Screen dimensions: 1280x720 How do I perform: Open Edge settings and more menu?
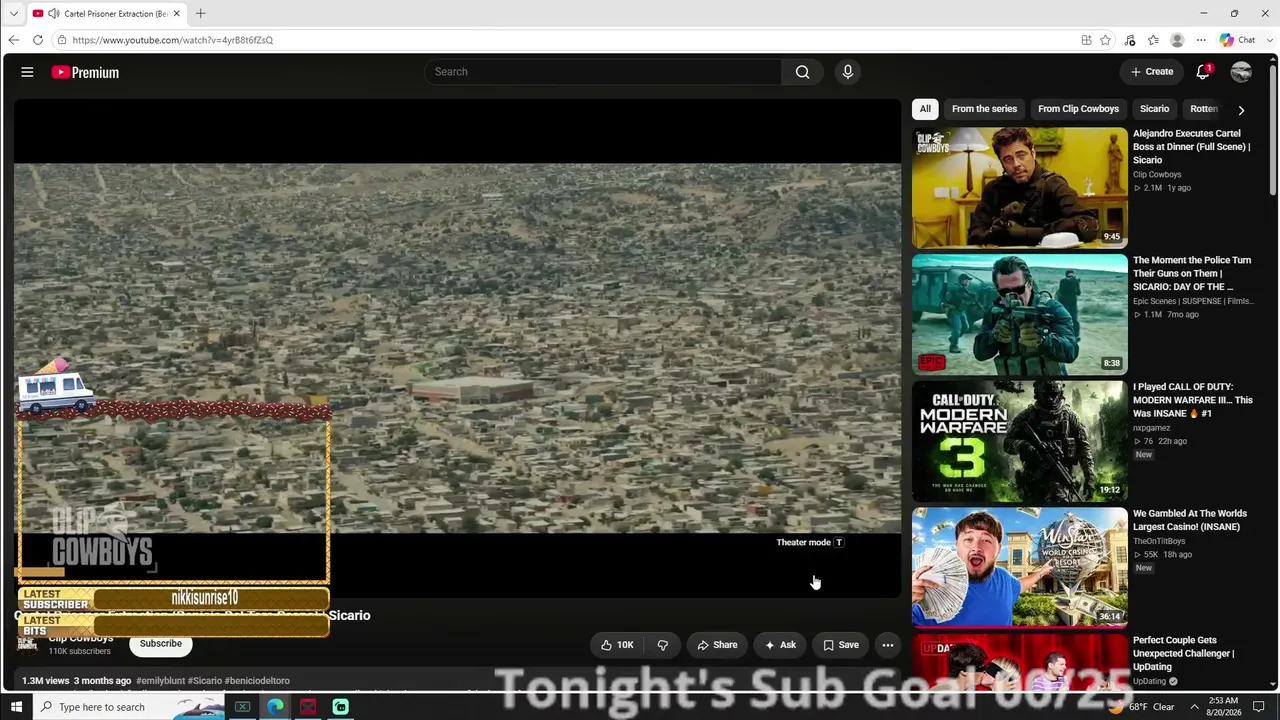click(x=1201, y=40)
